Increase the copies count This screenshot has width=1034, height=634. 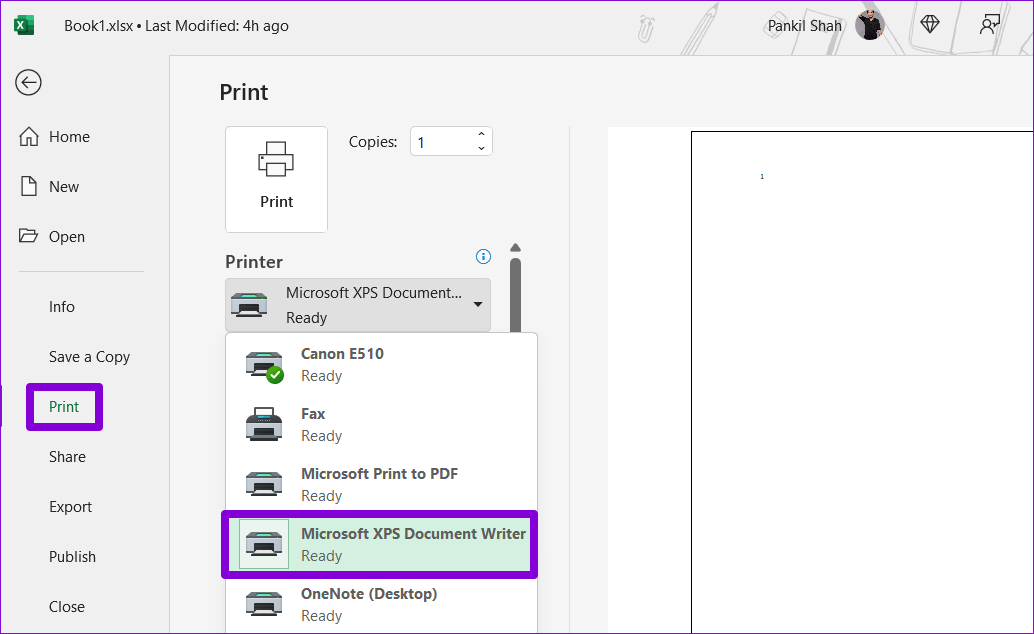tap(481, 135)
